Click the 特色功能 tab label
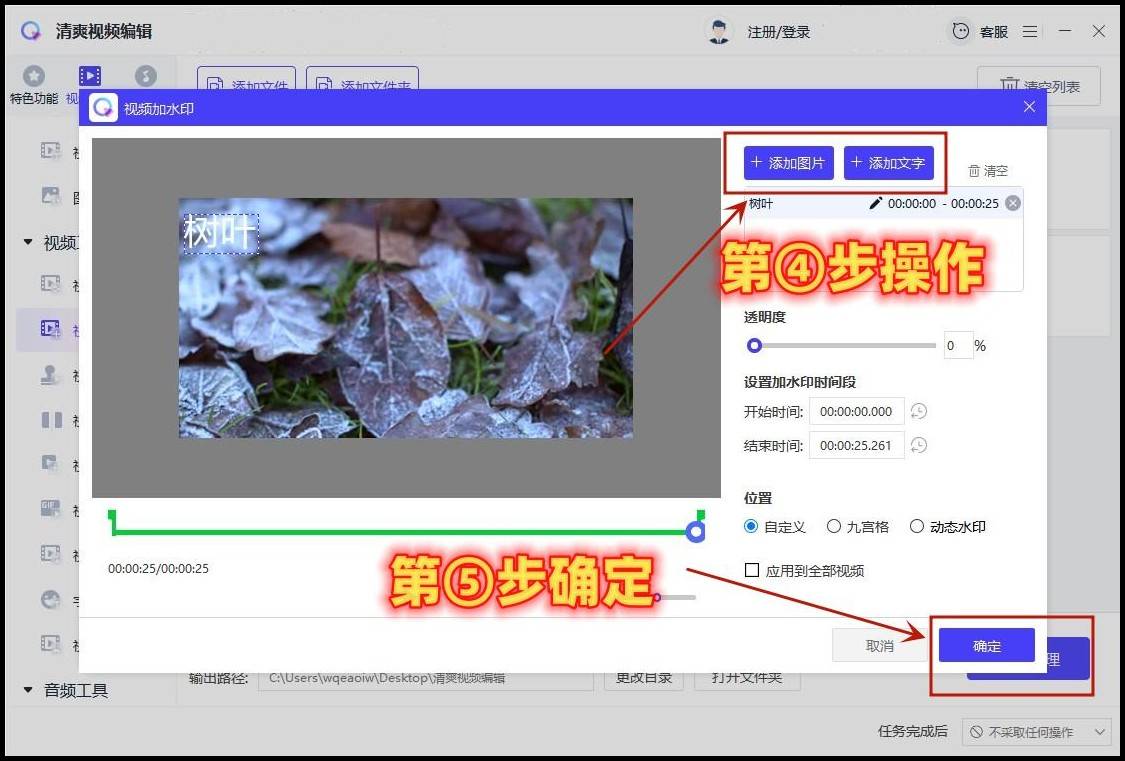This screenshot has width=1125, height=761. (34, 98)
